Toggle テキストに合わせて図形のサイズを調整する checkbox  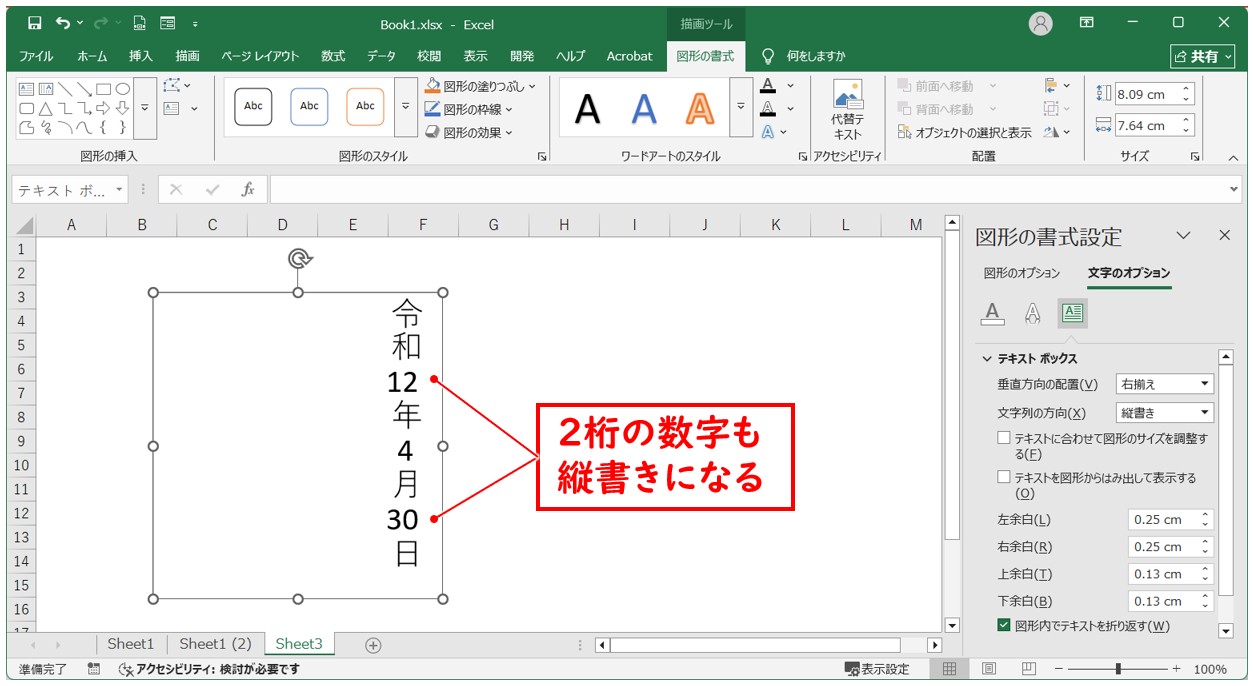(1004, 438)
